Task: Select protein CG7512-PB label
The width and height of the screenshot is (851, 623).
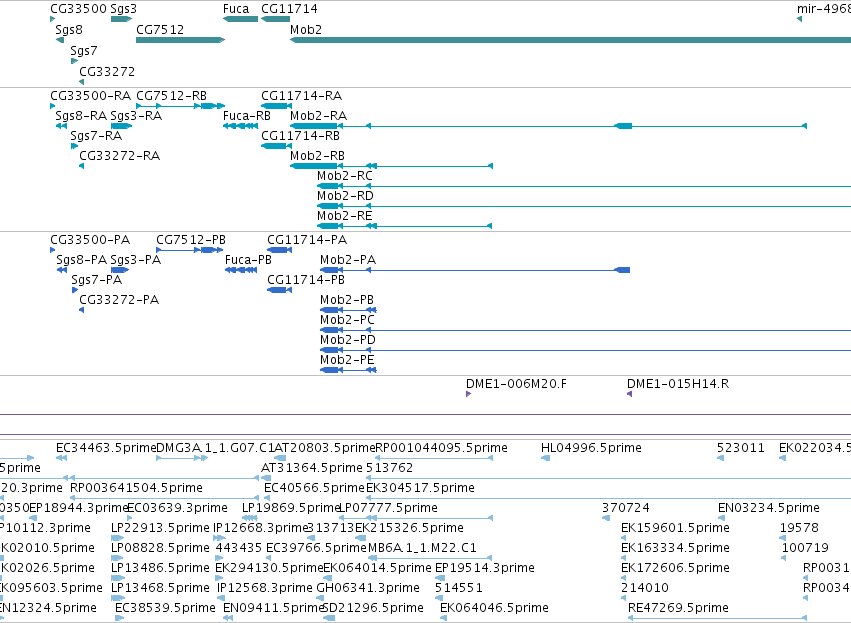Action: [191, 240]
